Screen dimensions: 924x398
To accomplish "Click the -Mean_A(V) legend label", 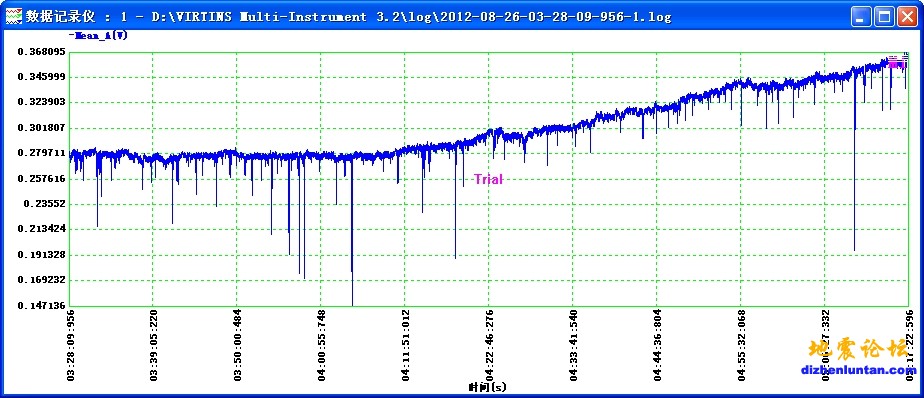I will pyautogui.click(x=98, y=35).
